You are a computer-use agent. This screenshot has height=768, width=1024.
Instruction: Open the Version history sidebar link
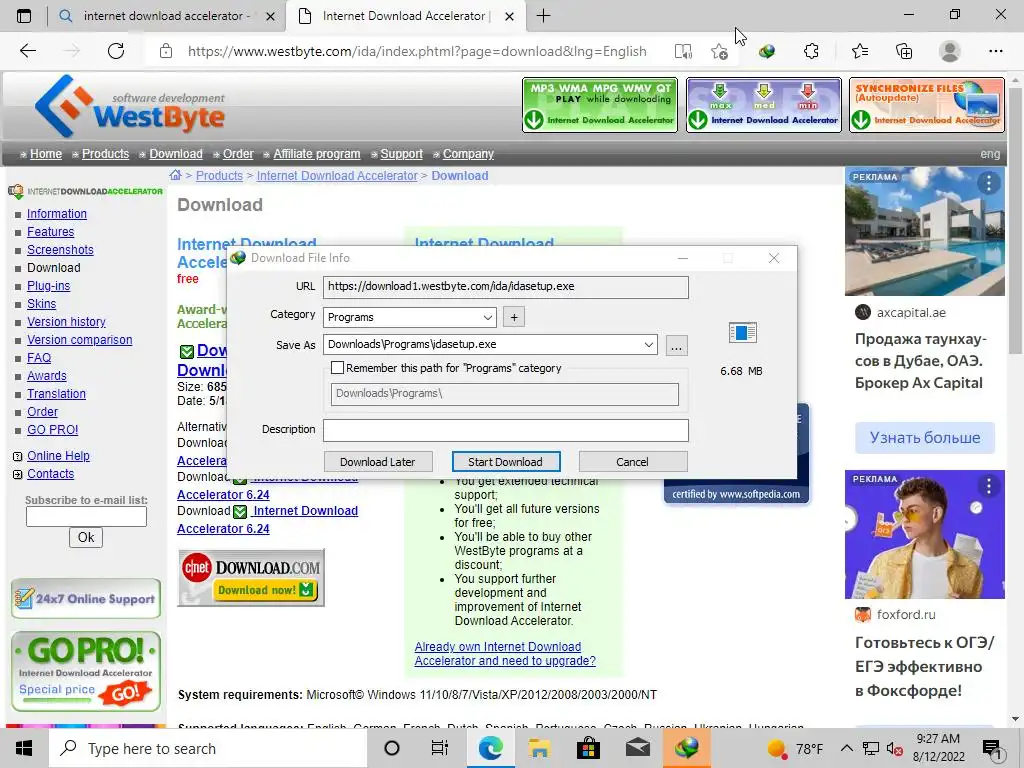click(66, 322)
